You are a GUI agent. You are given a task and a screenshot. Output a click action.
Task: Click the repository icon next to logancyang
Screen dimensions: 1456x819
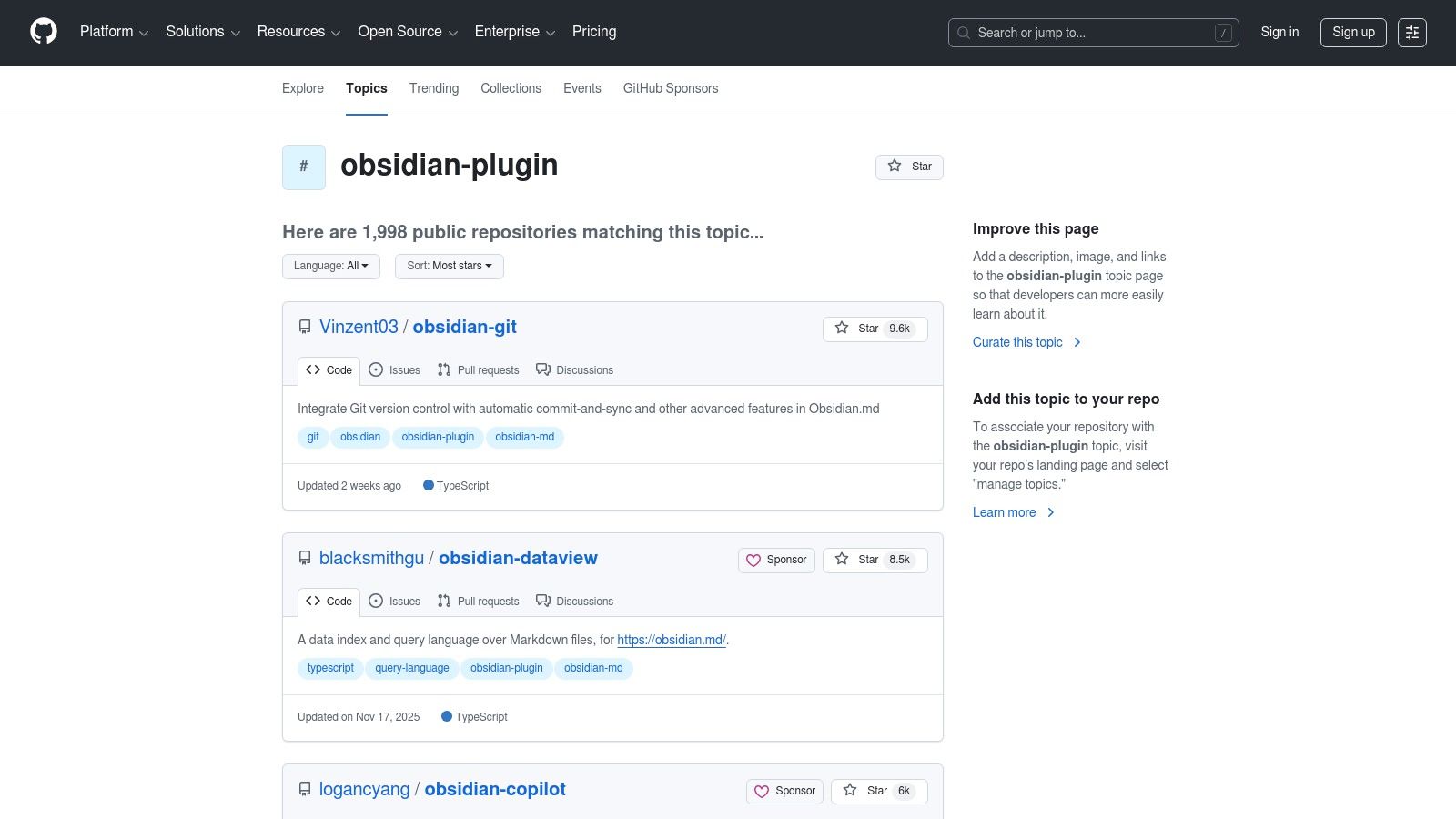pyautogui.click(x=305, y=790)
